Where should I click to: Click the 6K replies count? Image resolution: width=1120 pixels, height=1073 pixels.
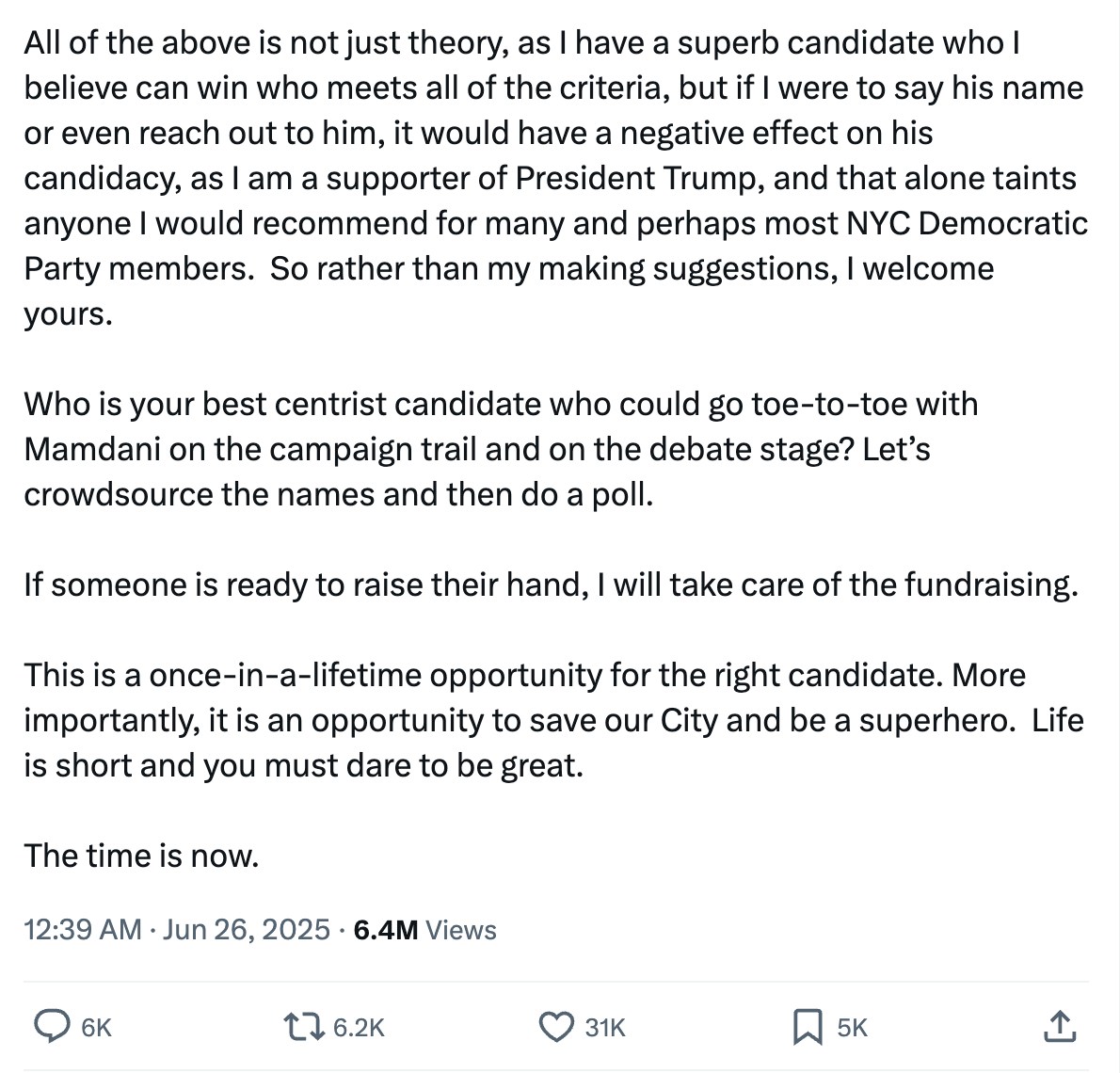tap(96, 1028)
